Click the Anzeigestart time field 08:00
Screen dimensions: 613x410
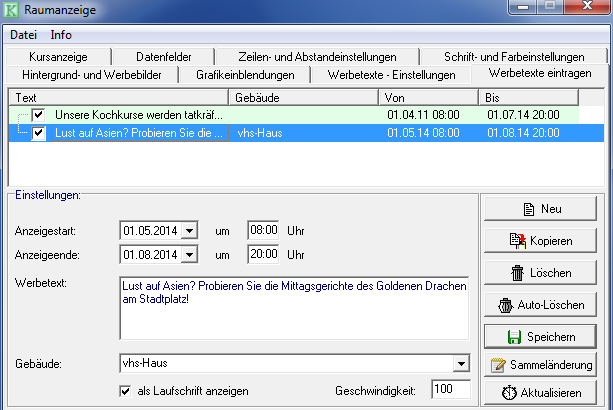click(x=263, y=230)
